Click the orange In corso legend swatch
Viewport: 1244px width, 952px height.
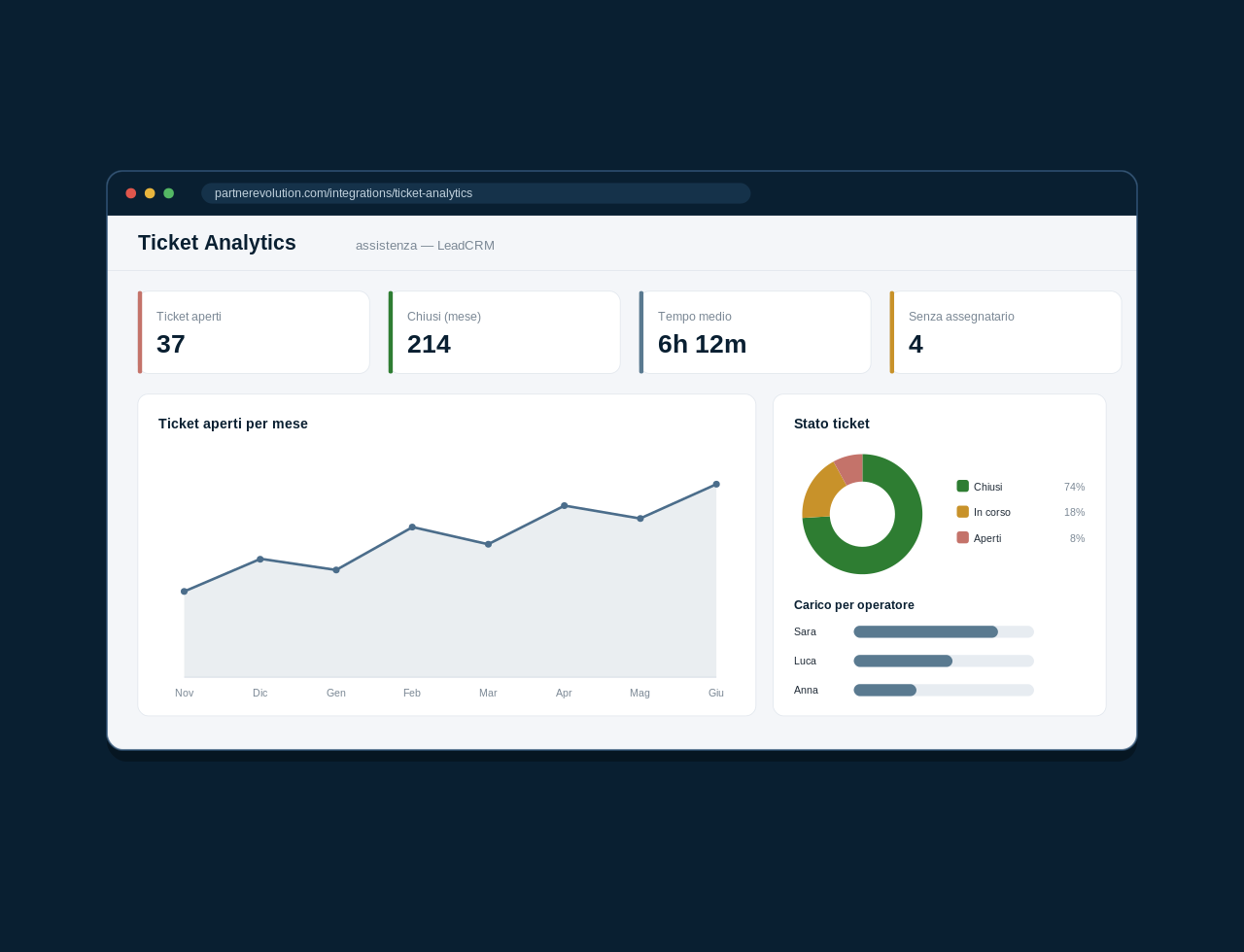(x=963, y=512)
